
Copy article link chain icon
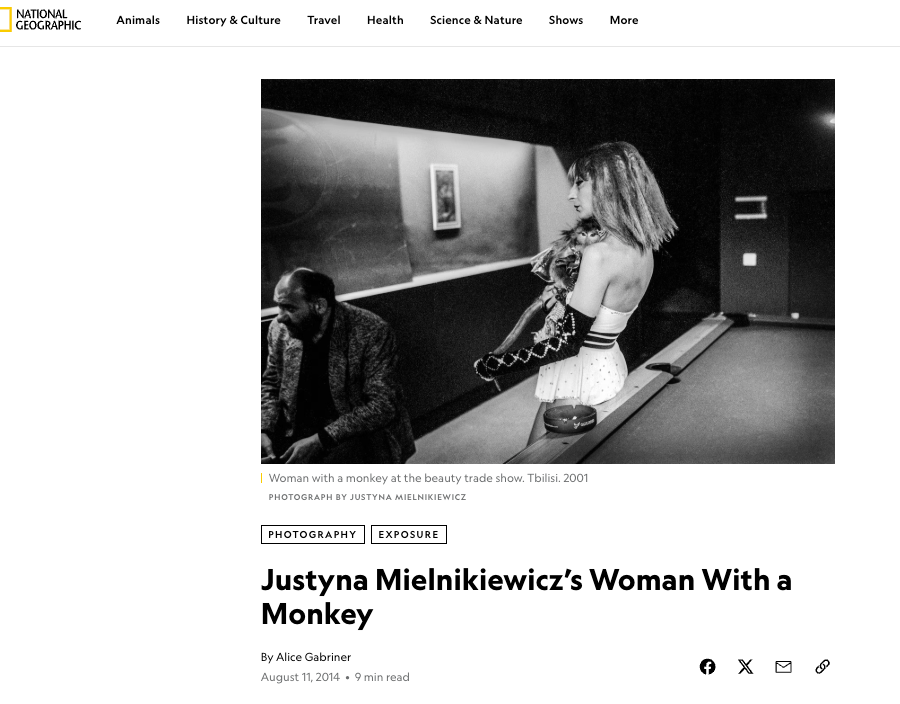click(822, 666)
